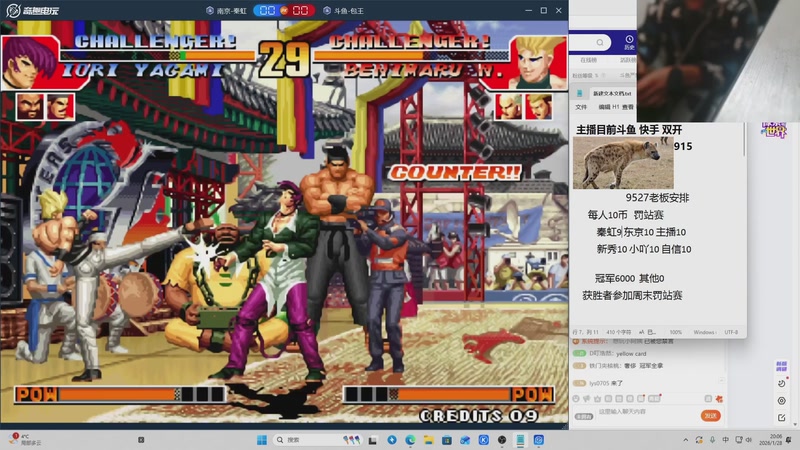Click the microphone icon in system tray
The height and width of the screenshot is (450, 800).
712,440
